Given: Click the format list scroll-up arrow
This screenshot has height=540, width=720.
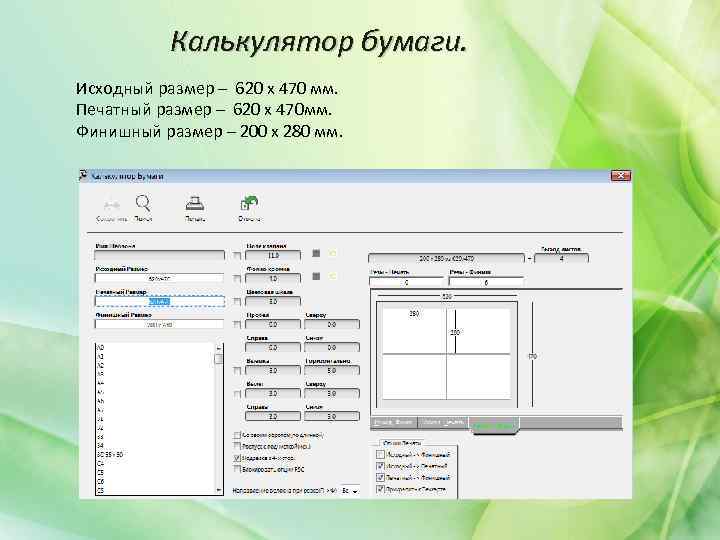Looking at the screenshot, I should [x=219, y=348].
